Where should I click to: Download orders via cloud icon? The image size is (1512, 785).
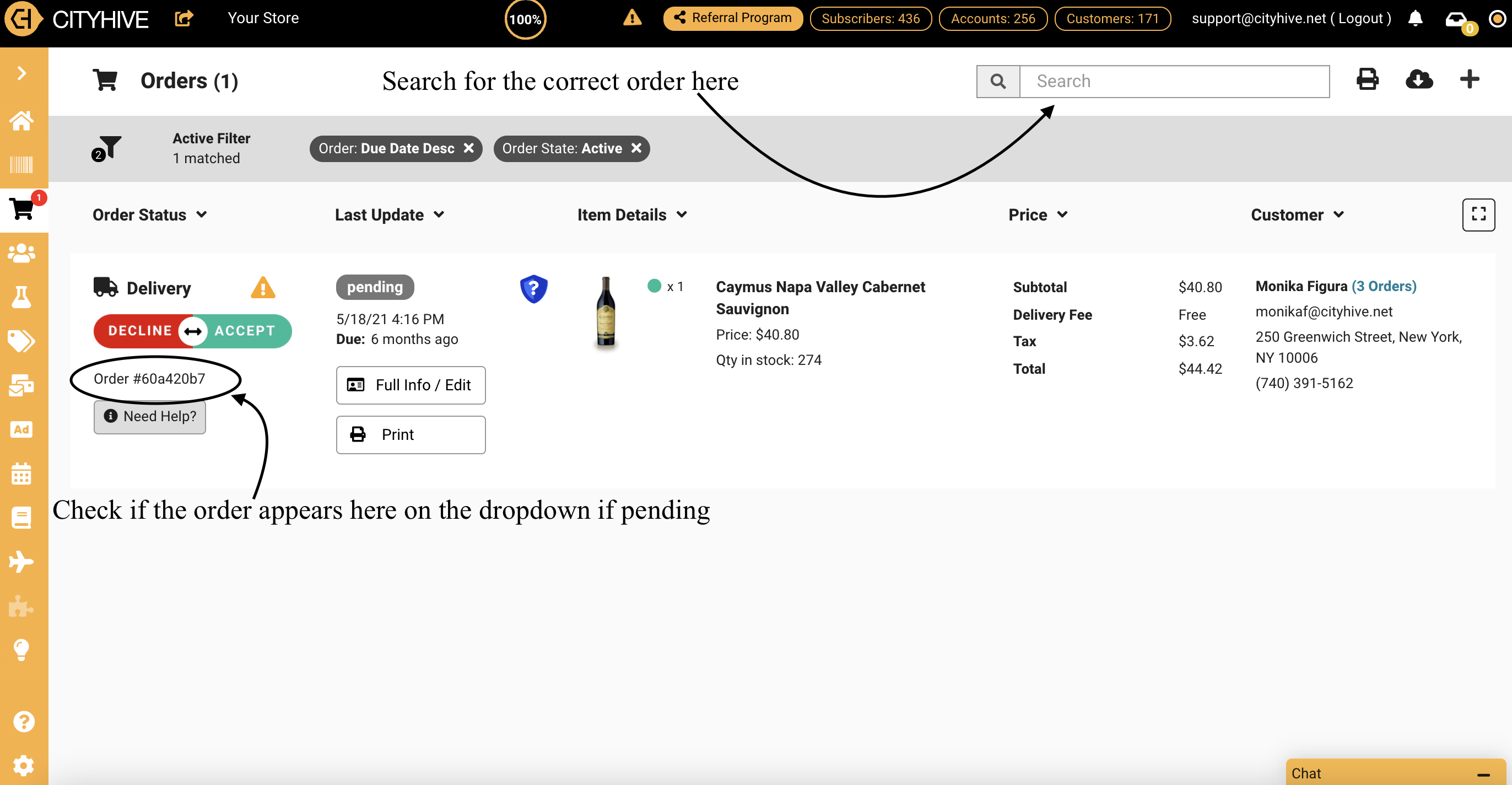point(1419,79)
